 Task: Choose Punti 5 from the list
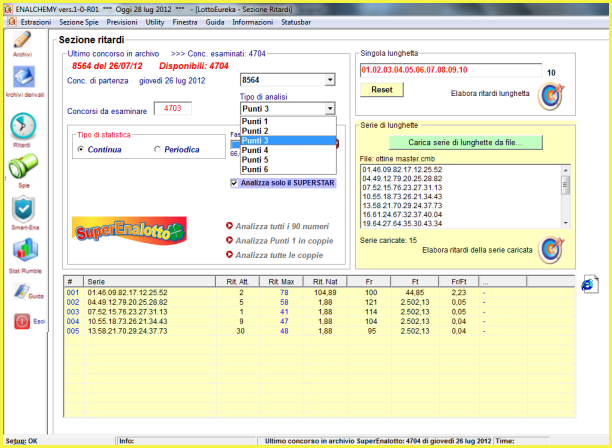pos(288,160)
